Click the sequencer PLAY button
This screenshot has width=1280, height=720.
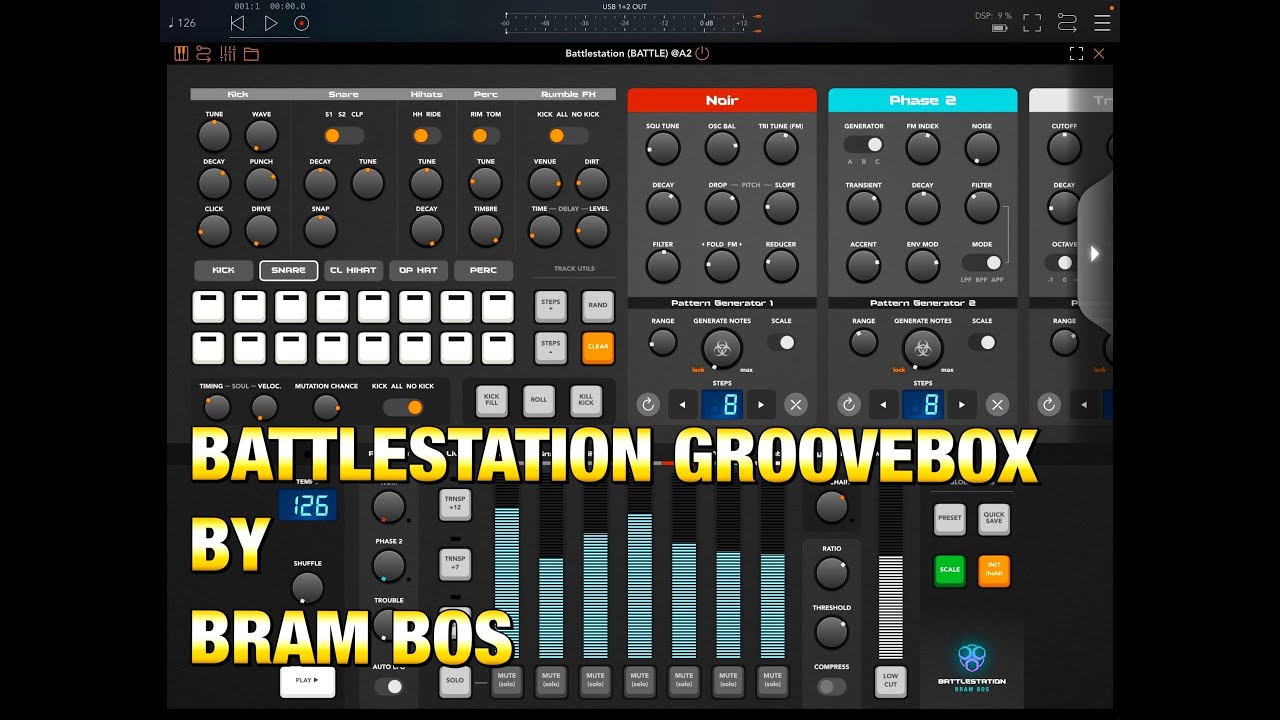point(307,680)
